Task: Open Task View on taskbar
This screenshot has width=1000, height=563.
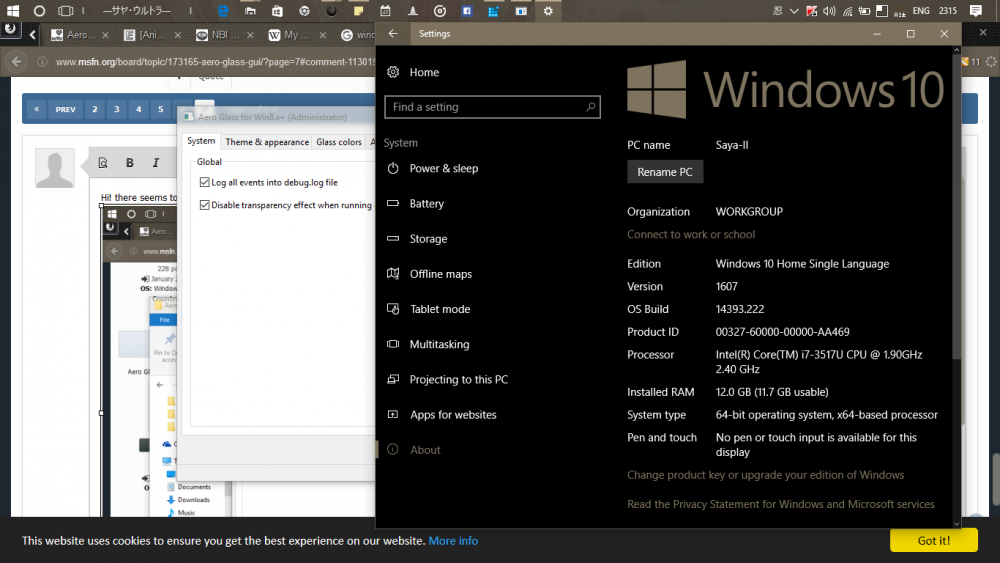Action: point(66,11)
